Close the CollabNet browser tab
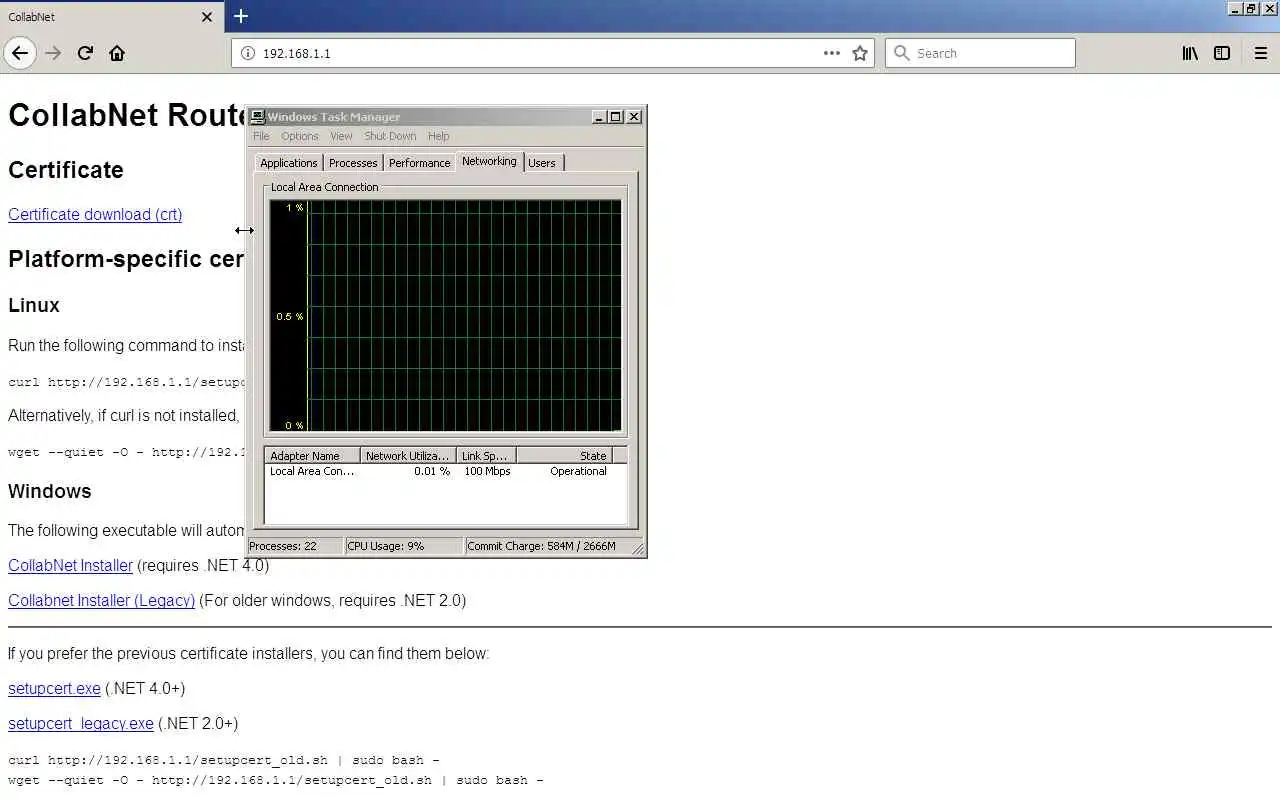1280x800 pixels. pos(207,17)
